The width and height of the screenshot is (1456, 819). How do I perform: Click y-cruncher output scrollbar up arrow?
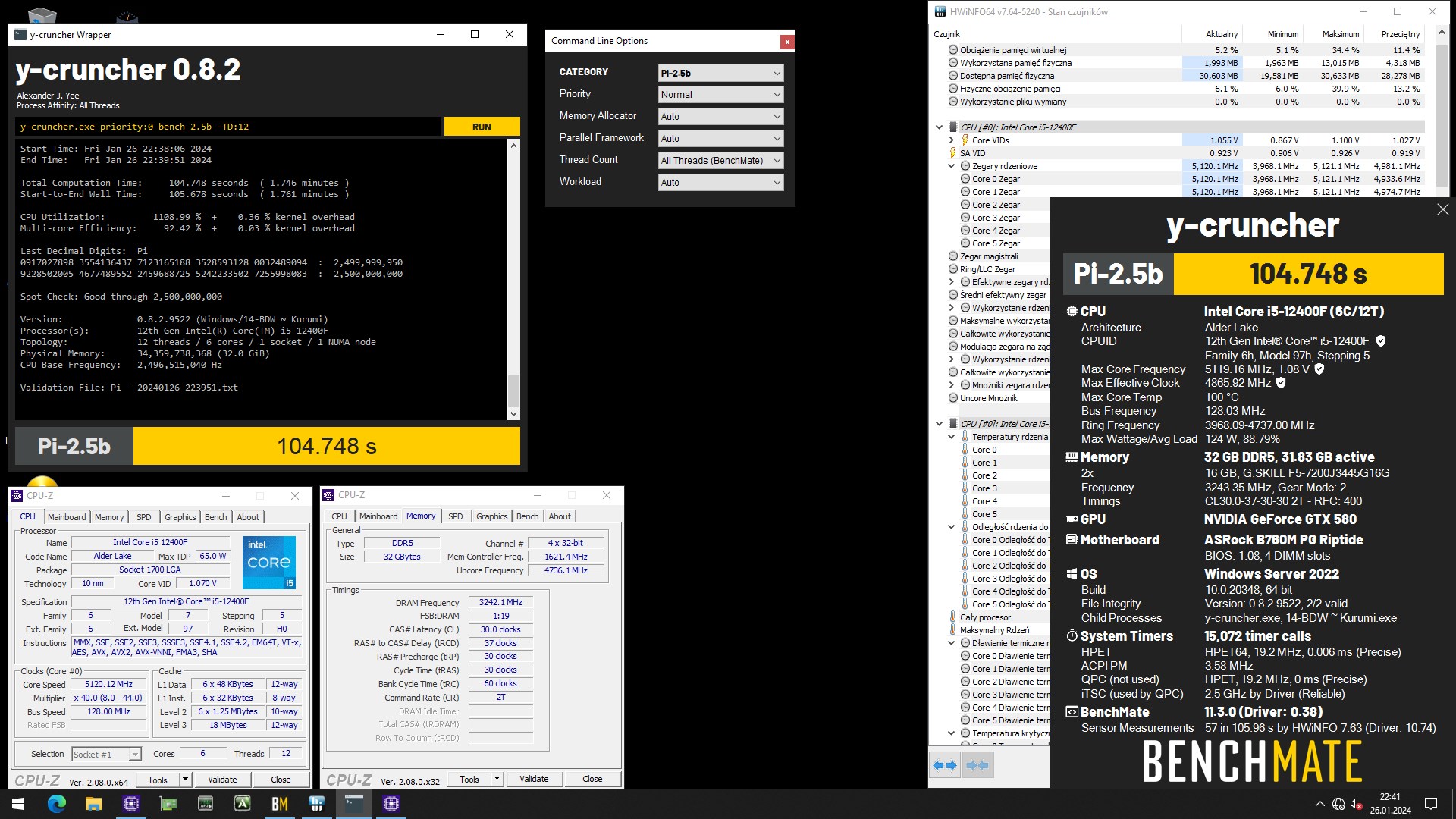[x=513, y=145]
